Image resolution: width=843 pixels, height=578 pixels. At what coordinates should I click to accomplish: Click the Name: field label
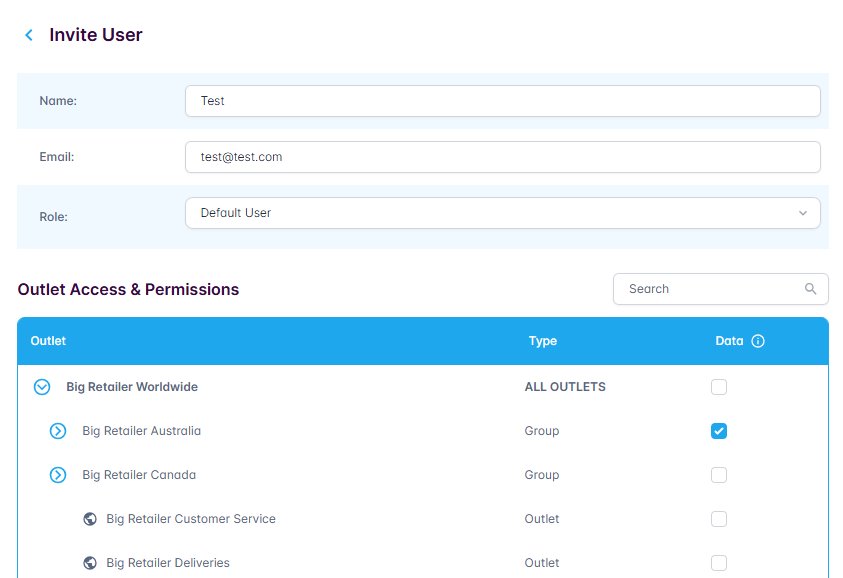[58, 101]
